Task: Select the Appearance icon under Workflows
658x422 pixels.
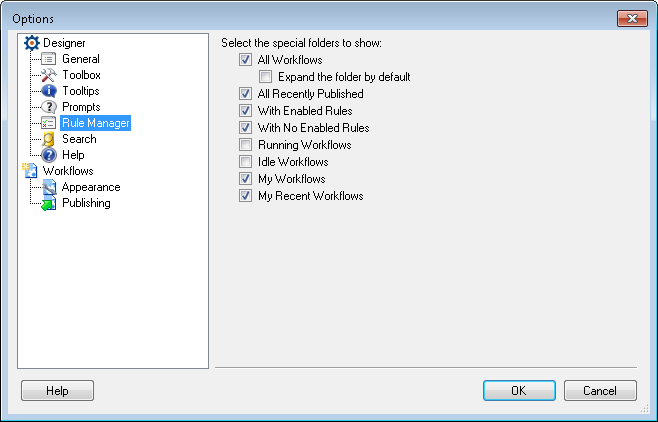Action: pos(49,187)
